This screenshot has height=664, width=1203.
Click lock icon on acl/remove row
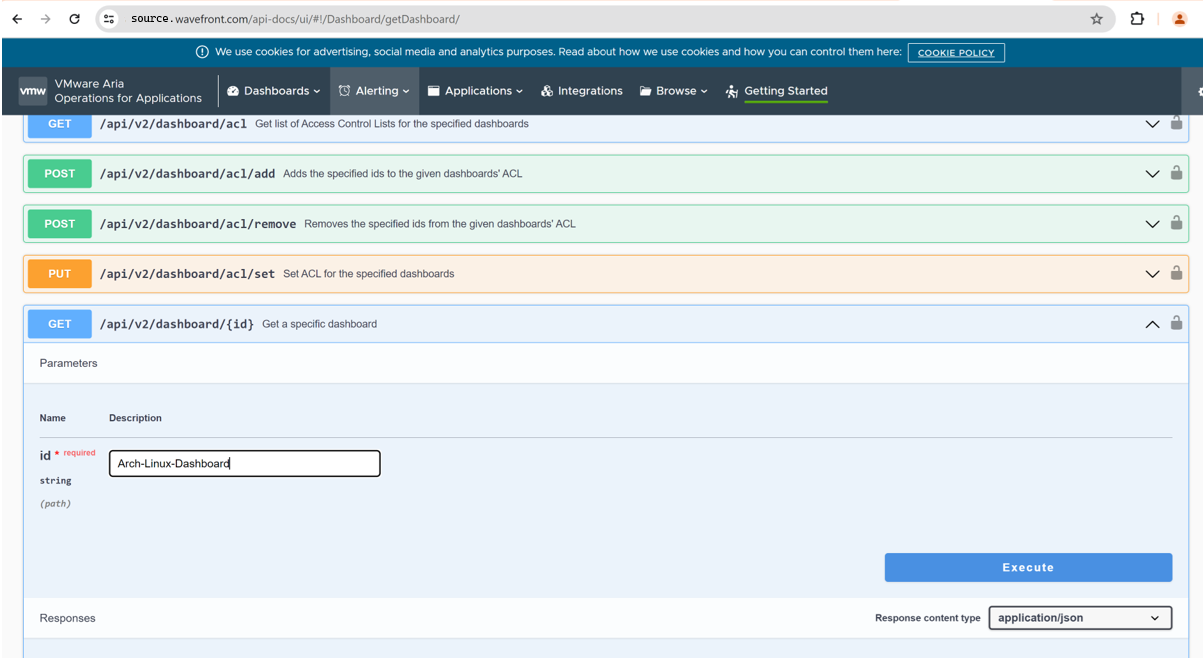pyautogui.click(x=1176, y=223)
